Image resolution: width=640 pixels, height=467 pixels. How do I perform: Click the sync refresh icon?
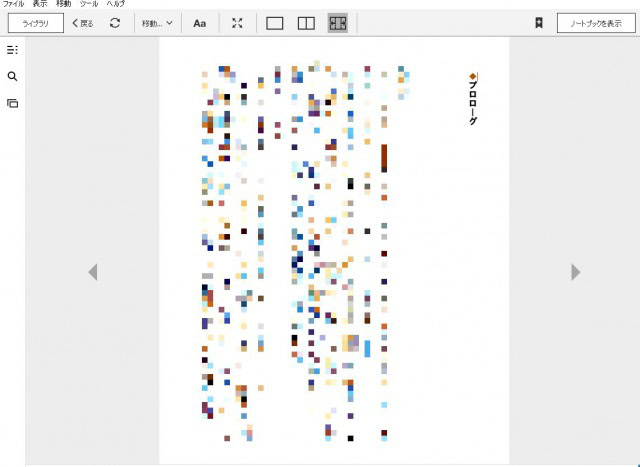click(x=115, y=23)
